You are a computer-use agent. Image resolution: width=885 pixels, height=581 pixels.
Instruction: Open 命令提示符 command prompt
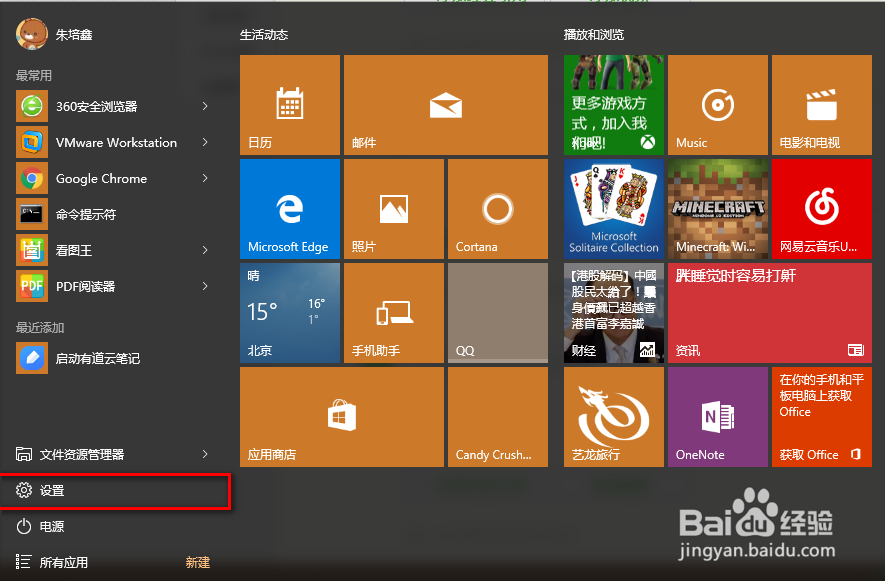pos(113,214)
